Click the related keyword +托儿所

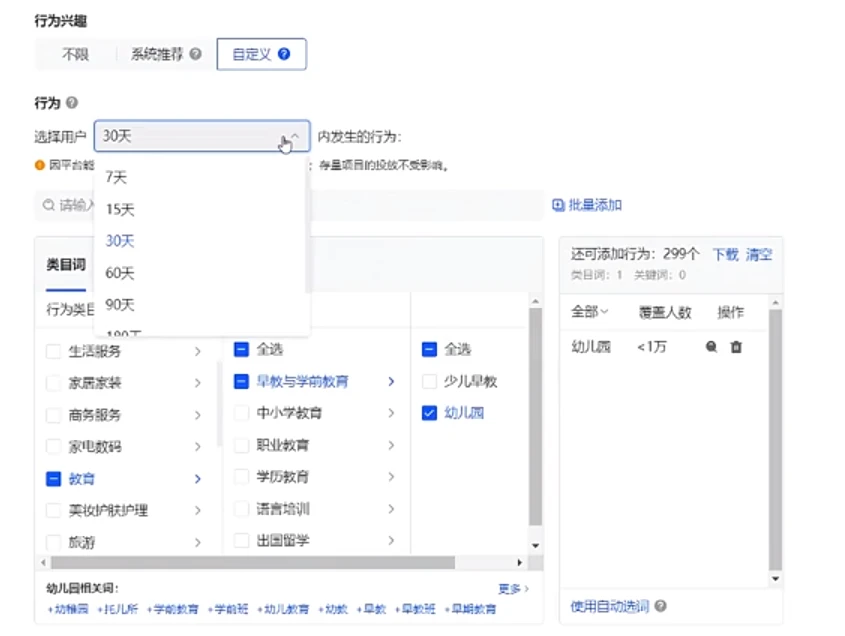point(119,608)
